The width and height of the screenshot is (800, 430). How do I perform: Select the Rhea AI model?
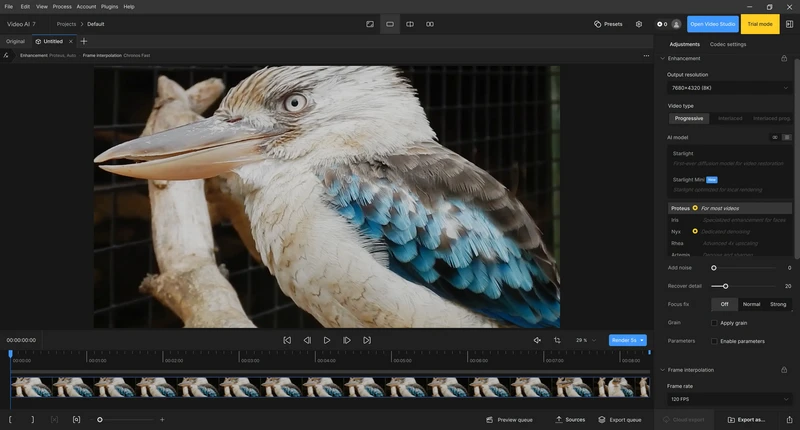coord(730,243)
